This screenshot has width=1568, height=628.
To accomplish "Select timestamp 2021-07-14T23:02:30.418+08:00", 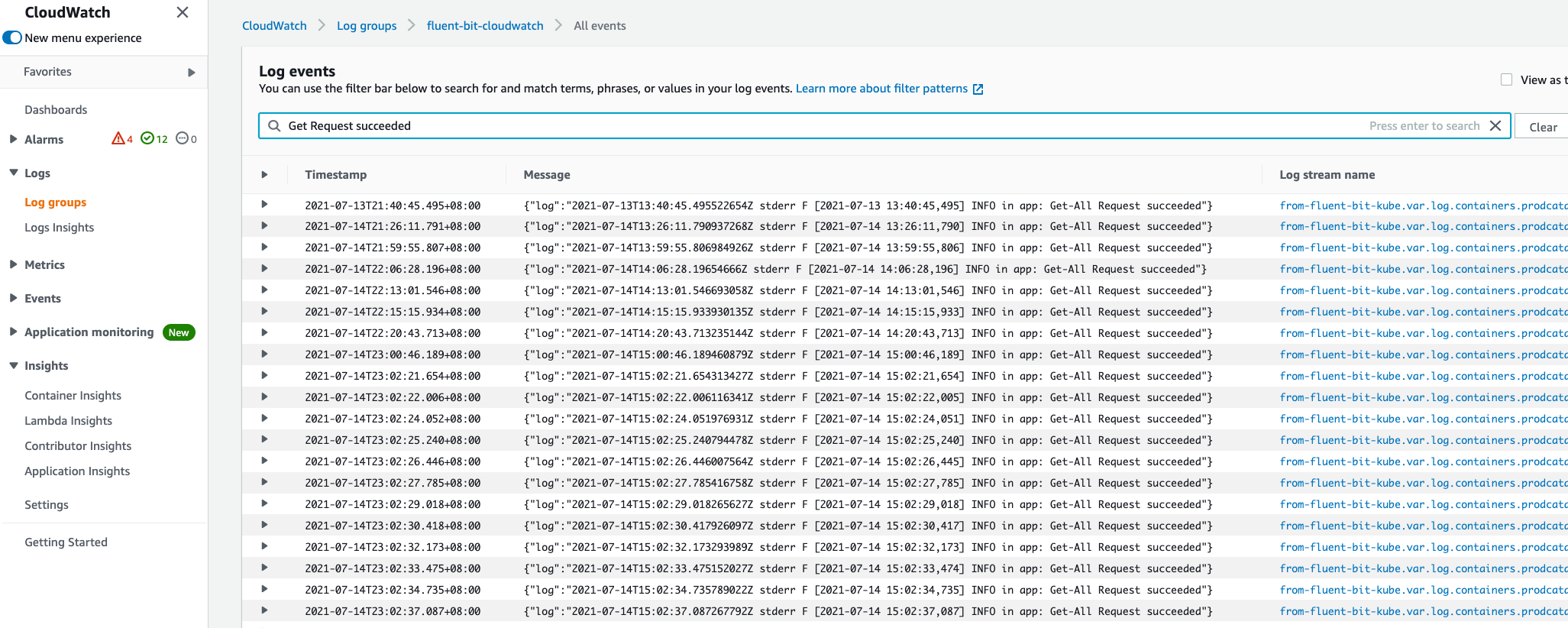I will tap(393, 526).
